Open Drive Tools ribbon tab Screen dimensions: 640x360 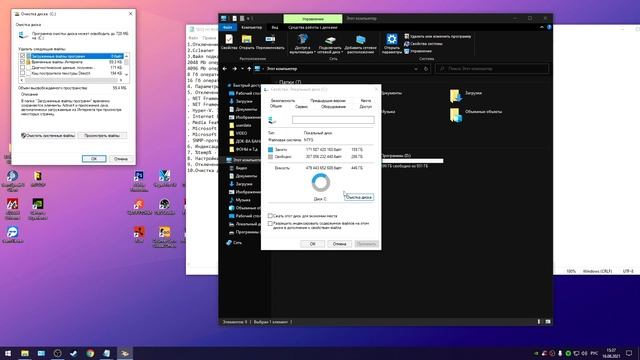point(313,27)
